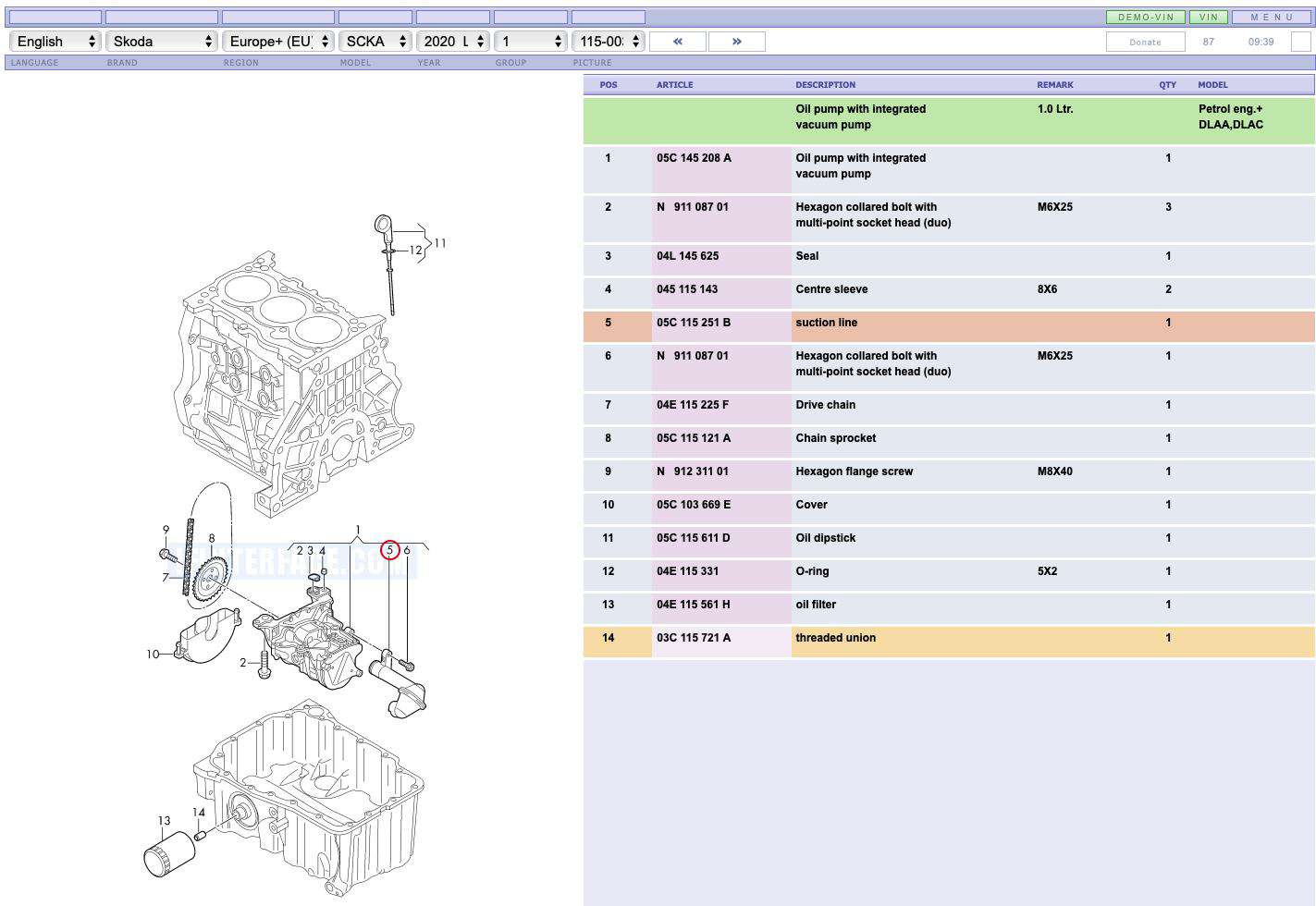Click the previous picture double-arrow button

tap(677, 42)
